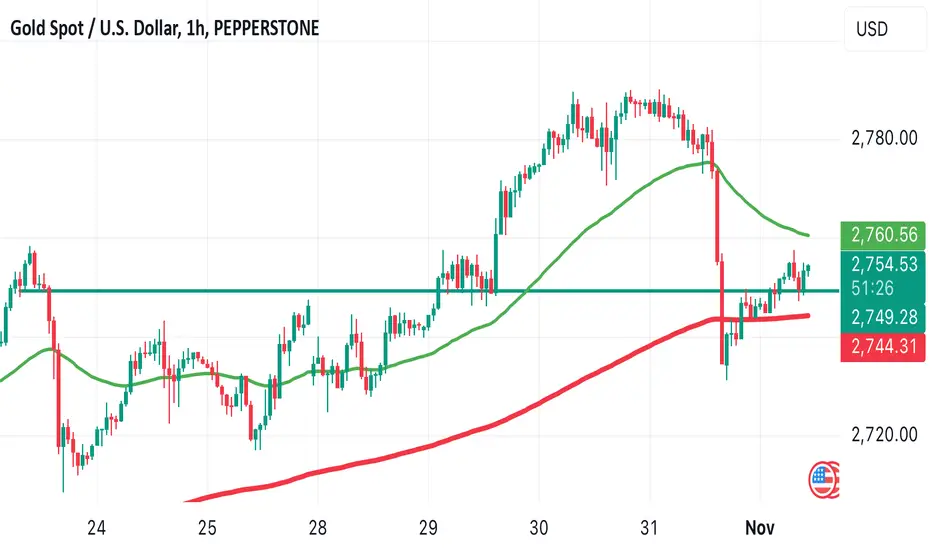
Task: Select the Nov date marker
Action: click(760, 527)
